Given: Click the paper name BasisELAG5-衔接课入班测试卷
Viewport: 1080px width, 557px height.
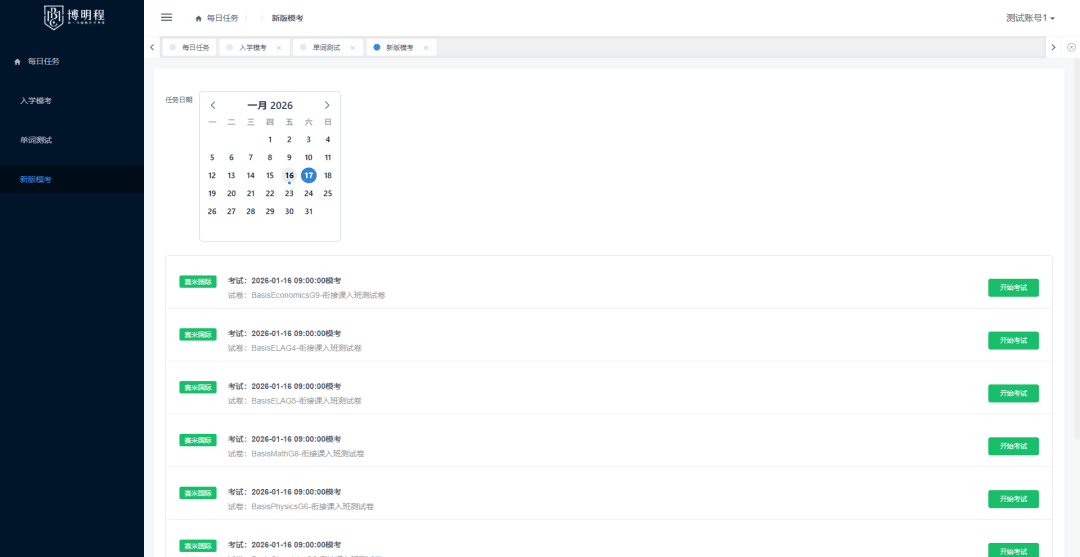Looking at the screenshot, I should tap(307, 401).
